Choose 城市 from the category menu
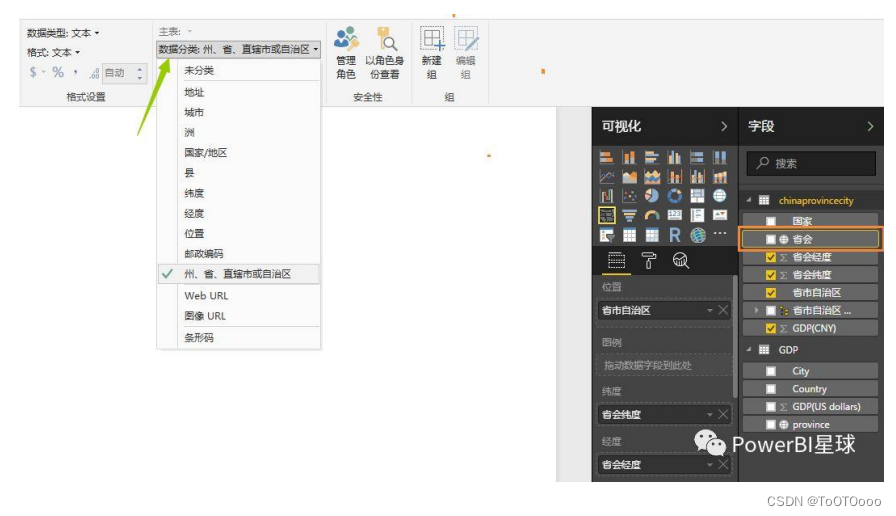Viewport: 896px width, 516px height. coord(194,113)
